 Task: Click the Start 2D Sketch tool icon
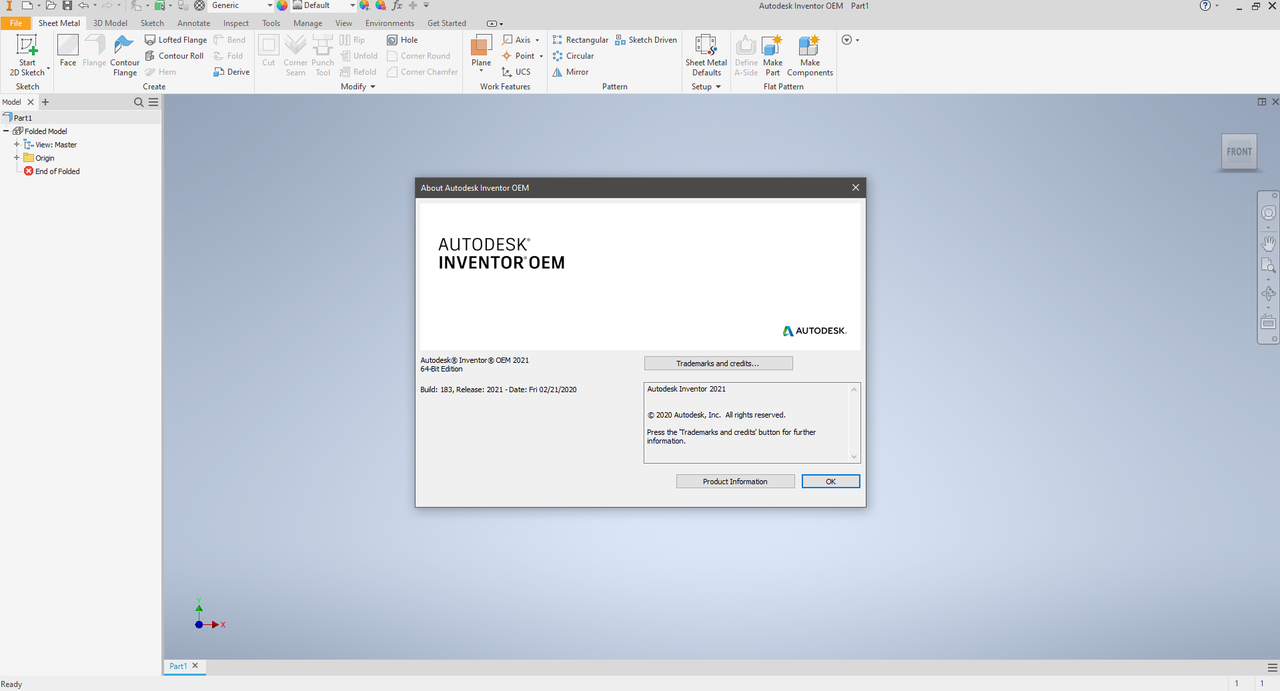tap(27, 46)
